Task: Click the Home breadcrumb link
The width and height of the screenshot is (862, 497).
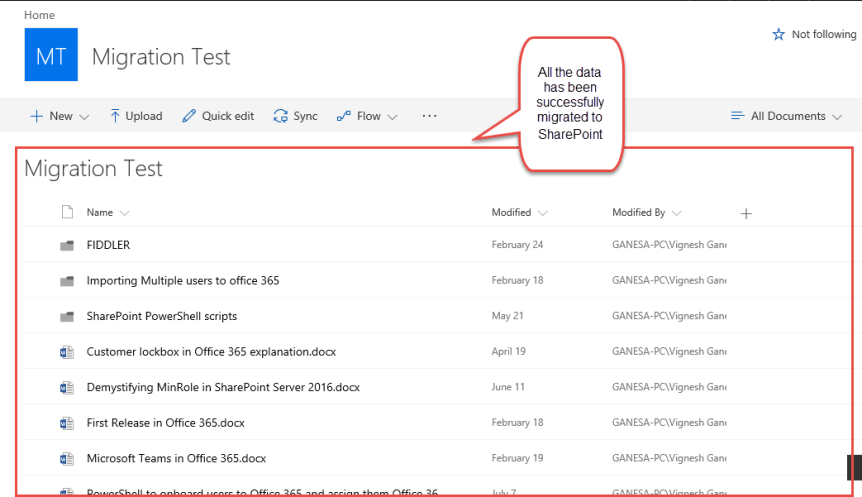Action: (39, 15)
